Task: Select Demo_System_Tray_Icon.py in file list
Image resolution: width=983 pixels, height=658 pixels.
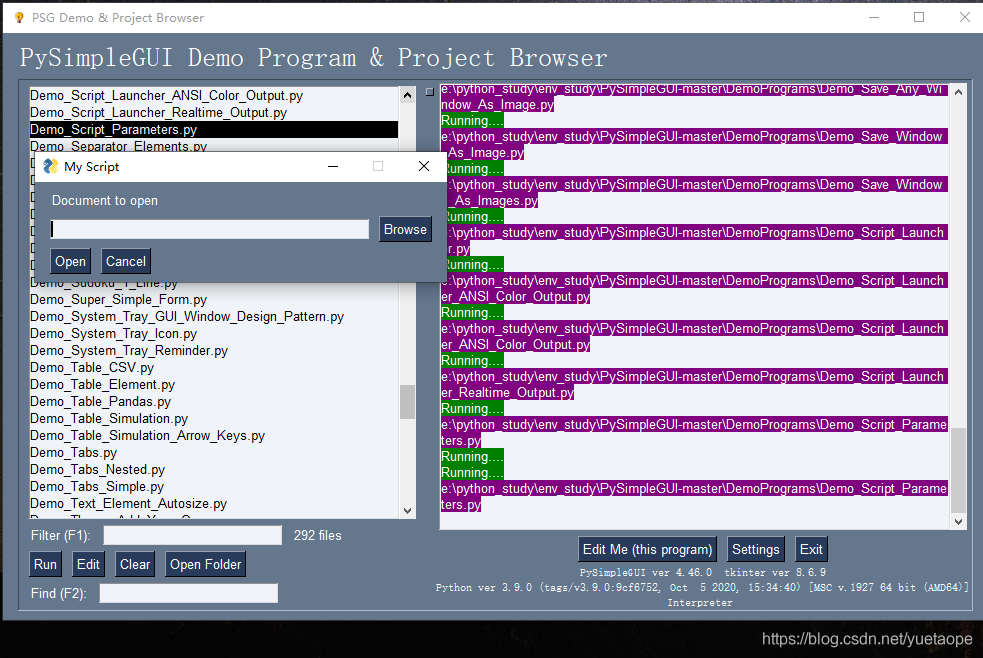Action: [x=214, y=333]
